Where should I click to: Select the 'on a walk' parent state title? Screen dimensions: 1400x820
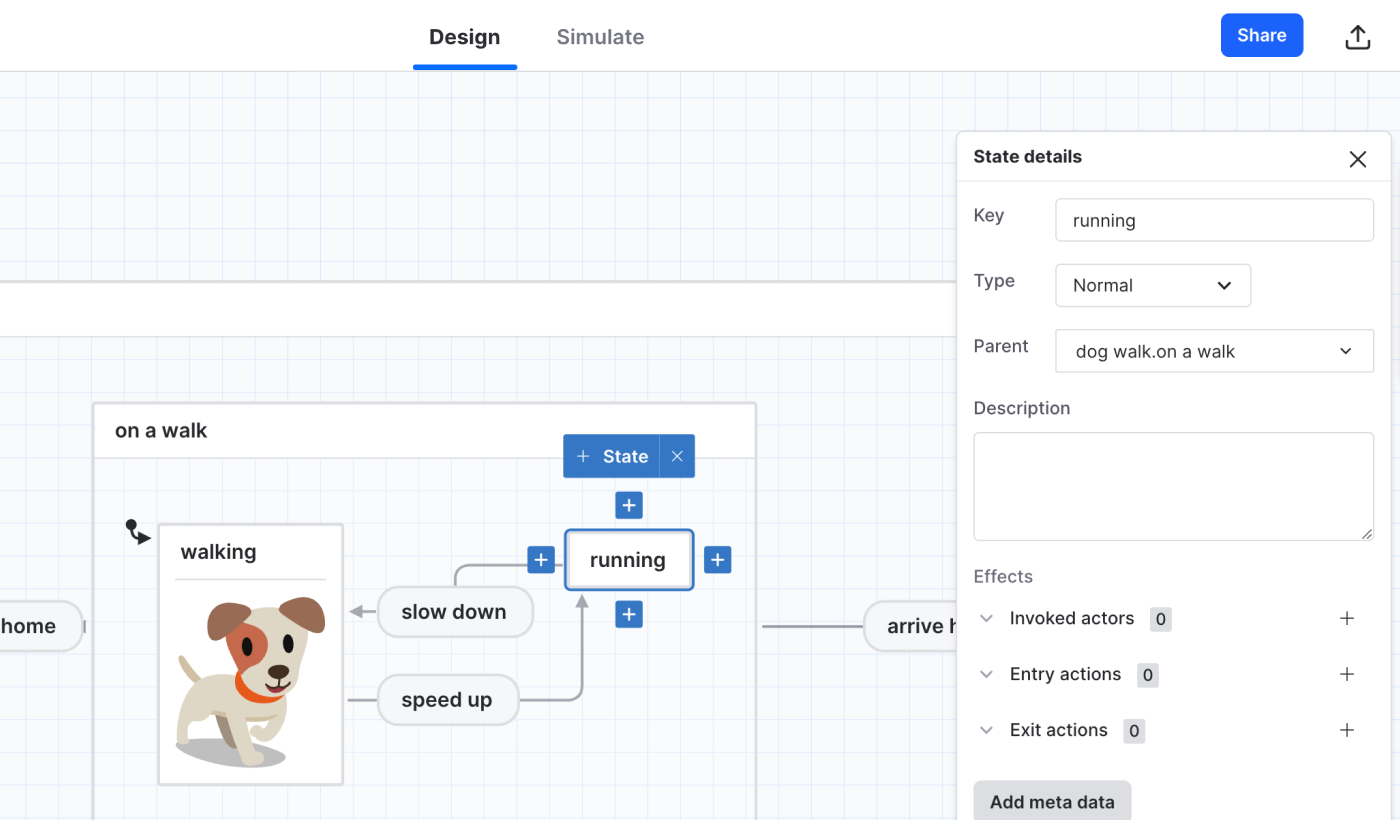tap(161, 431)
